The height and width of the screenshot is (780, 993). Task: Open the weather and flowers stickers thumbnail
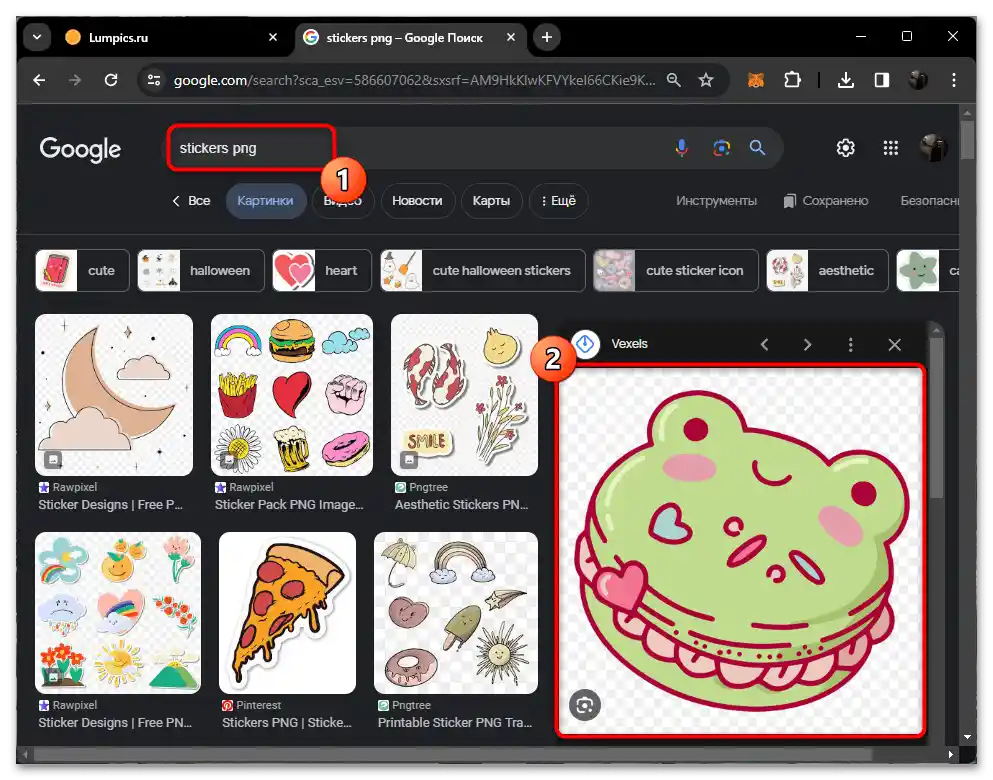(x=118, y=612)
